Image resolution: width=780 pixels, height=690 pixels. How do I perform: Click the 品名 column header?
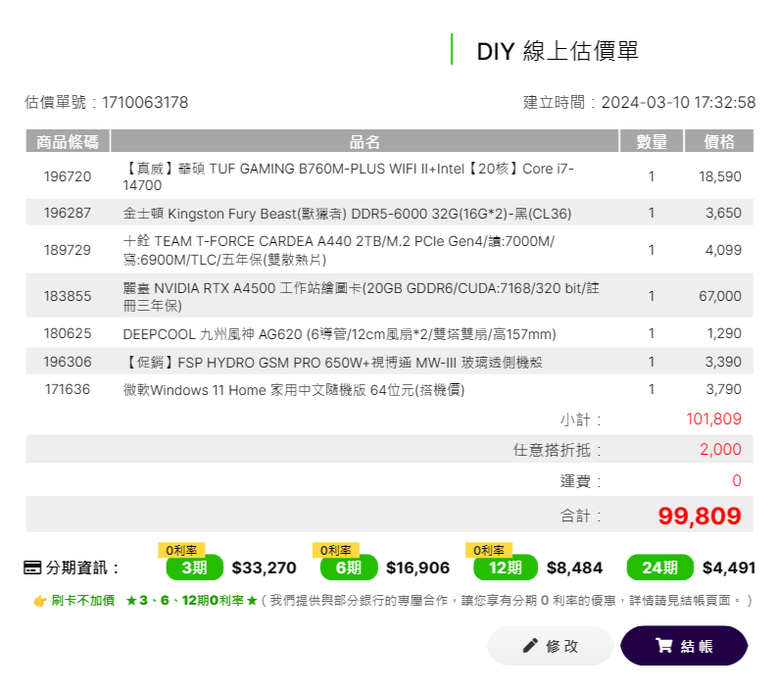364,141
